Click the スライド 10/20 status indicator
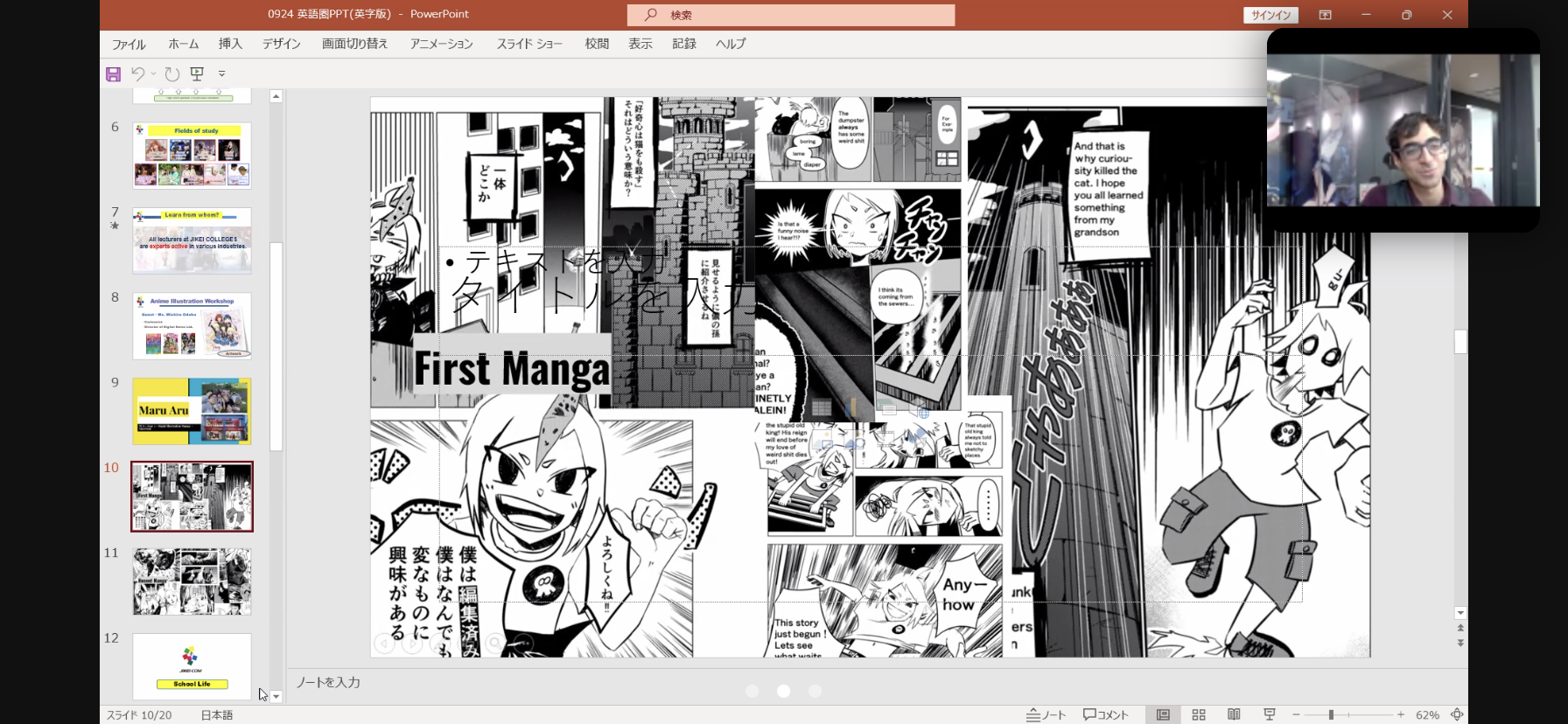The image size is (1568, 724). (139, 714)
